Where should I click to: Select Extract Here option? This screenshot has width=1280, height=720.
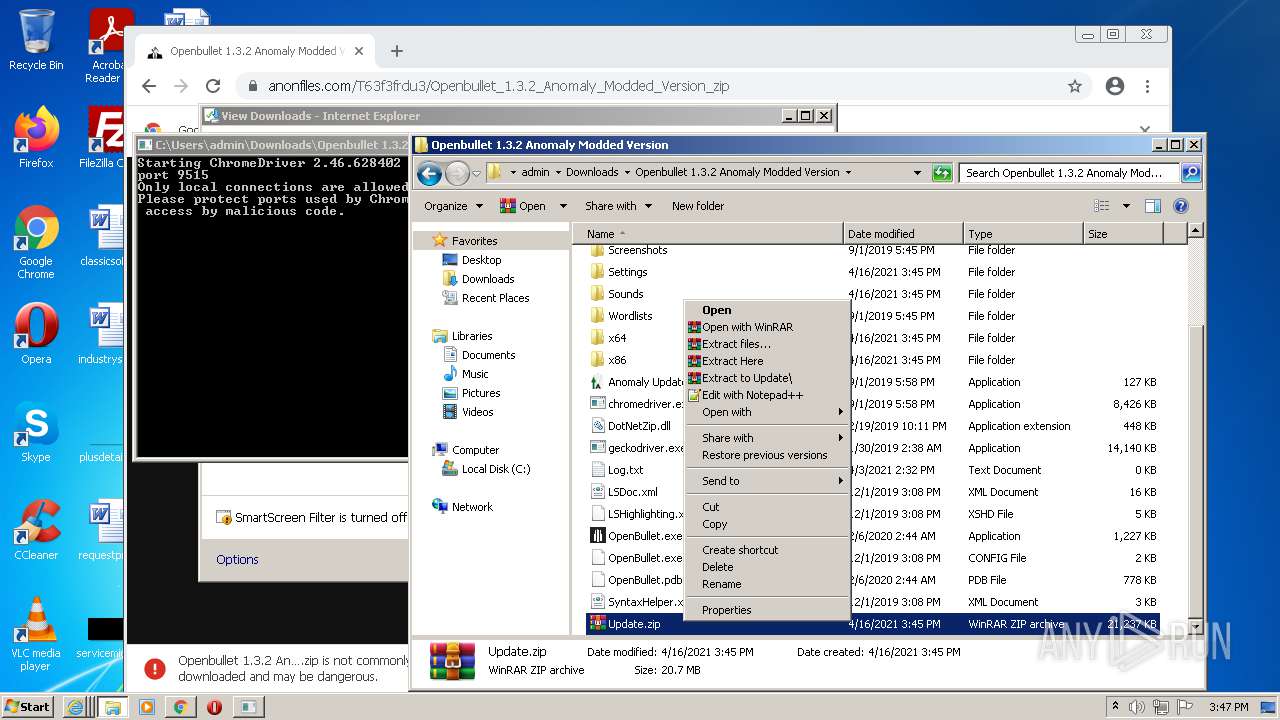click(x=732, y=361)
